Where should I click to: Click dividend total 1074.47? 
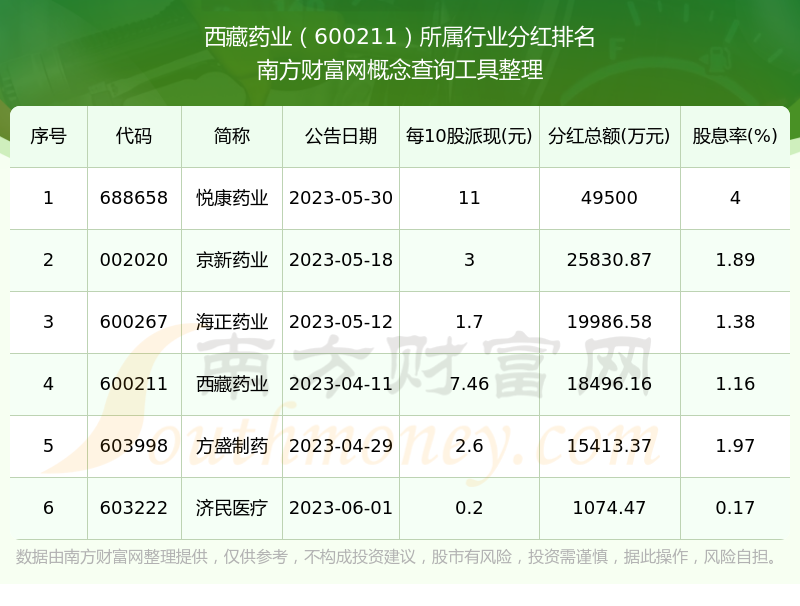click(609, 508)
